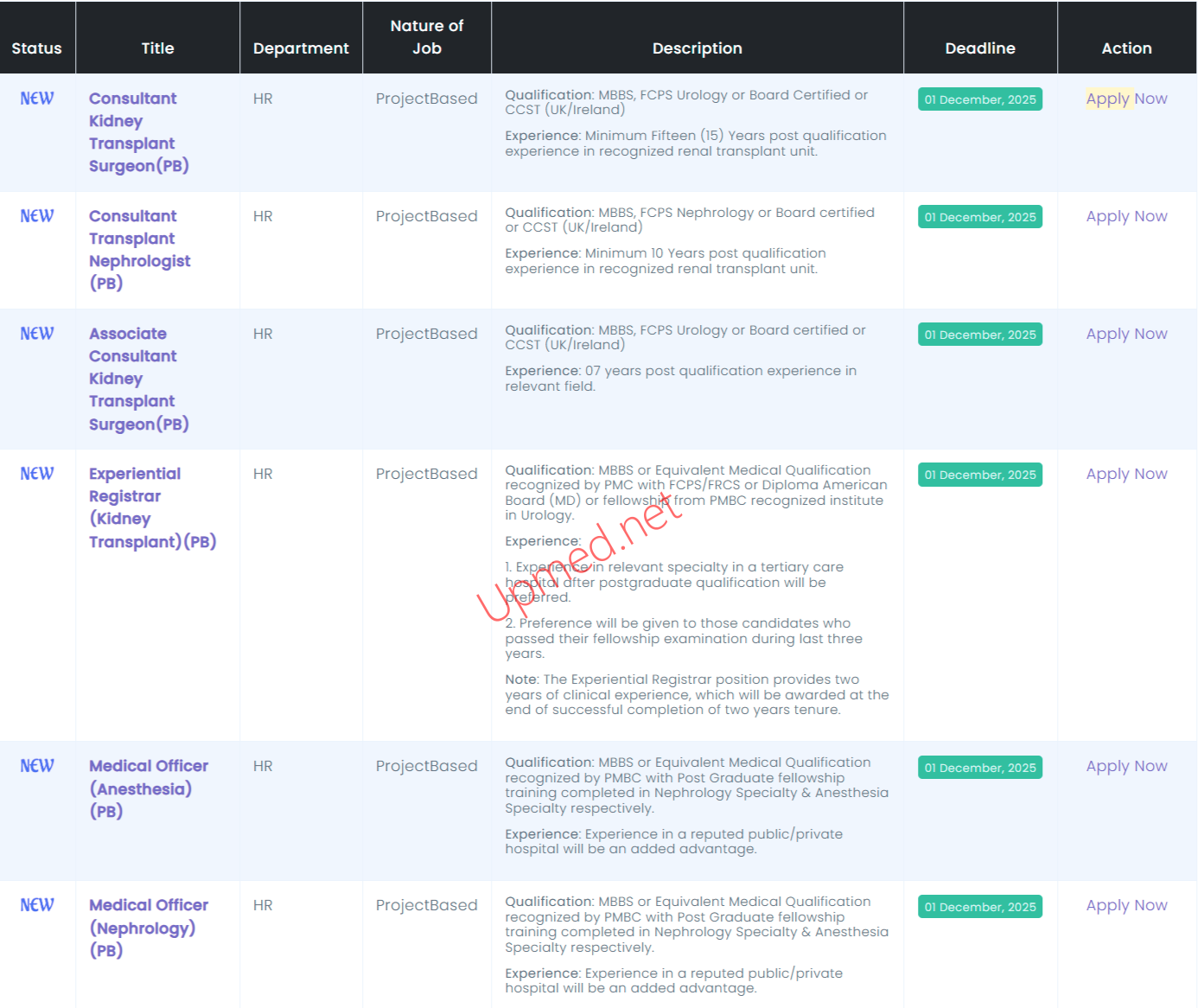Apply Now for Medical Officer (Nephrology)

click(1126, 905)
